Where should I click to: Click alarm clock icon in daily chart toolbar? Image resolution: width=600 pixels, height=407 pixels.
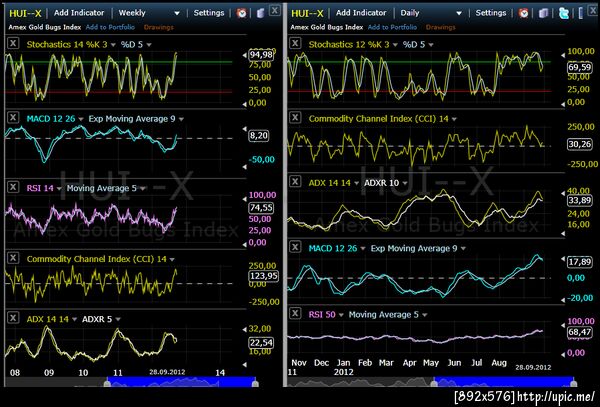[523, 13]
